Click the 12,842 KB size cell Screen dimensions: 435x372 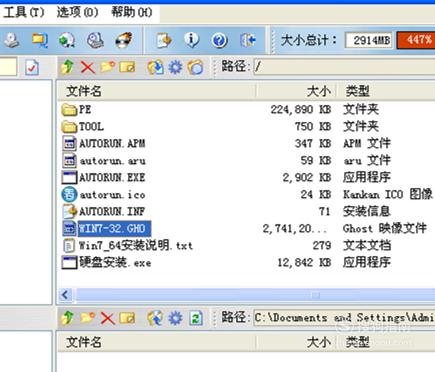(304, 263)
